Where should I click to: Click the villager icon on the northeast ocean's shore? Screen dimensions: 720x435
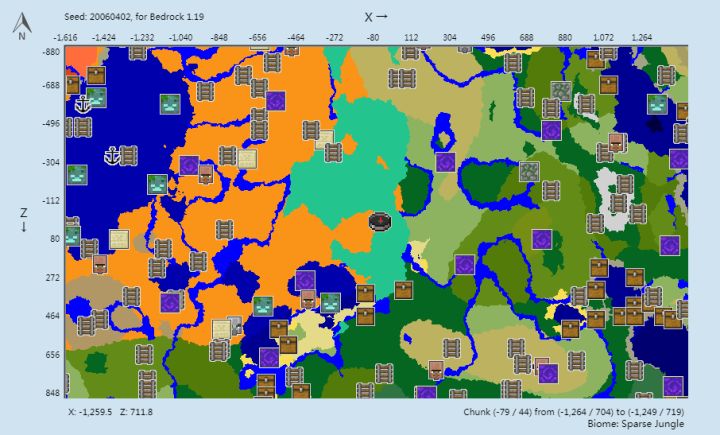tap(617, 142)
